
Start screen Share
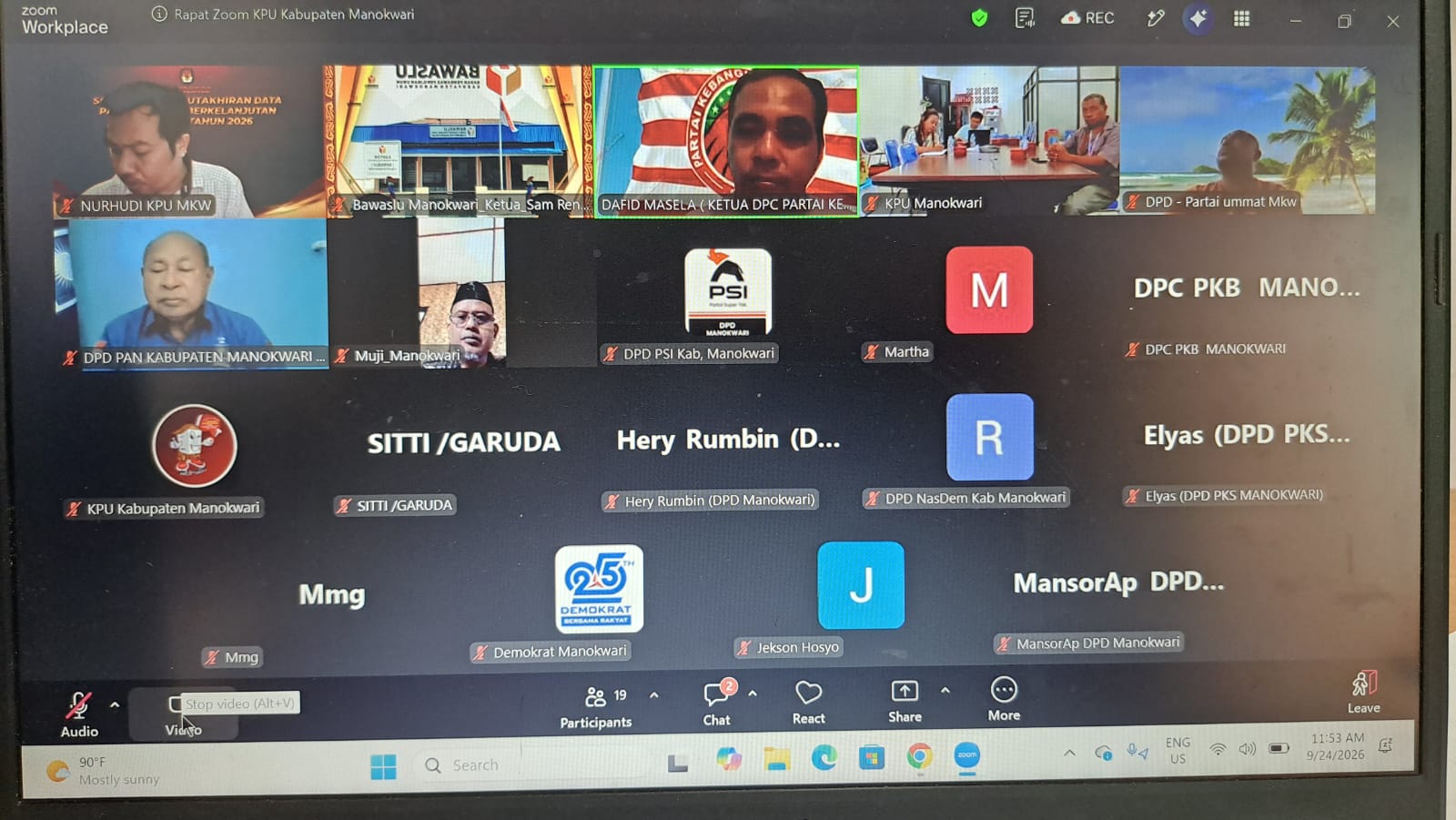905,702
